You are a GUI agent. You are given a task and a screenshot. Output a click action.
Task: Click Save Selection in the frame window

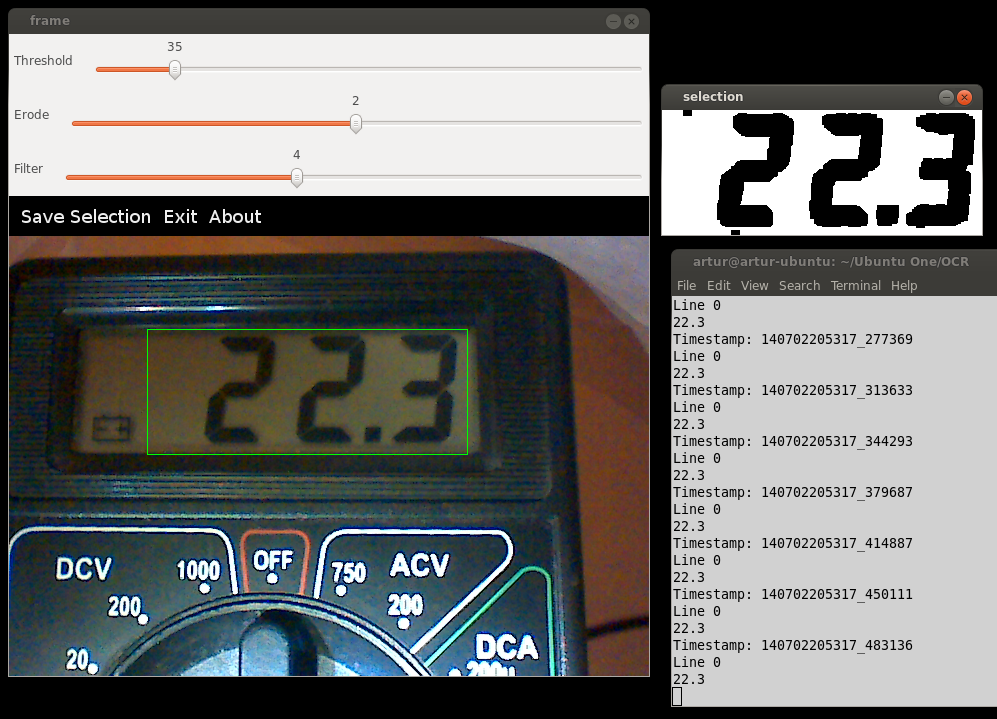86,217
